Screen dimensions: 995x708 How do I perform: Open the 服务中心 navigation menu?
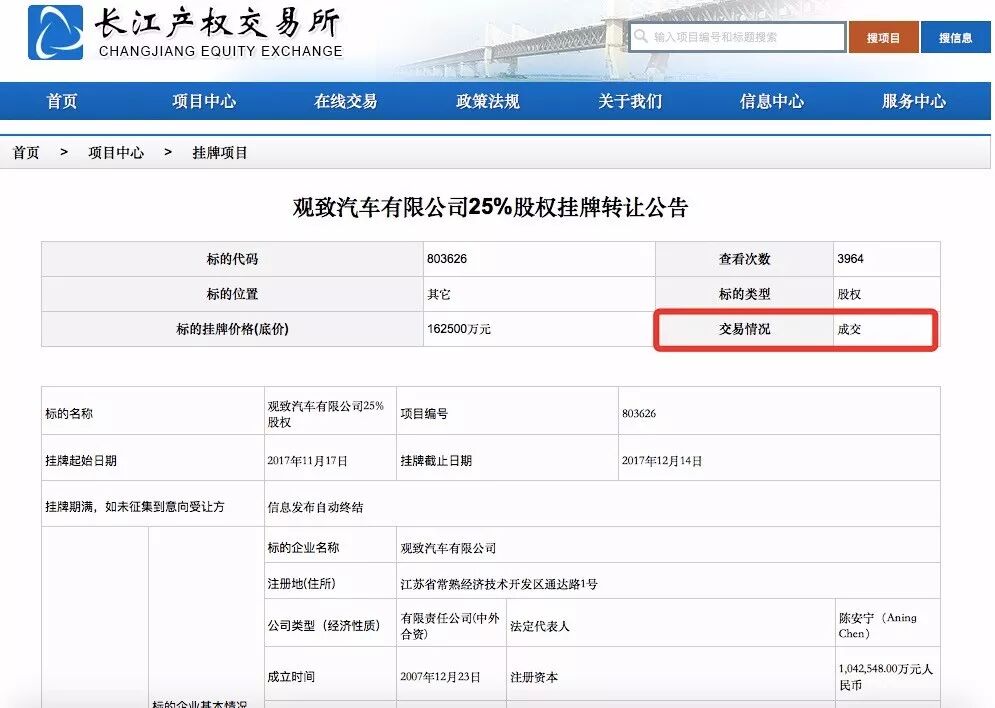[x=914, y=102]
